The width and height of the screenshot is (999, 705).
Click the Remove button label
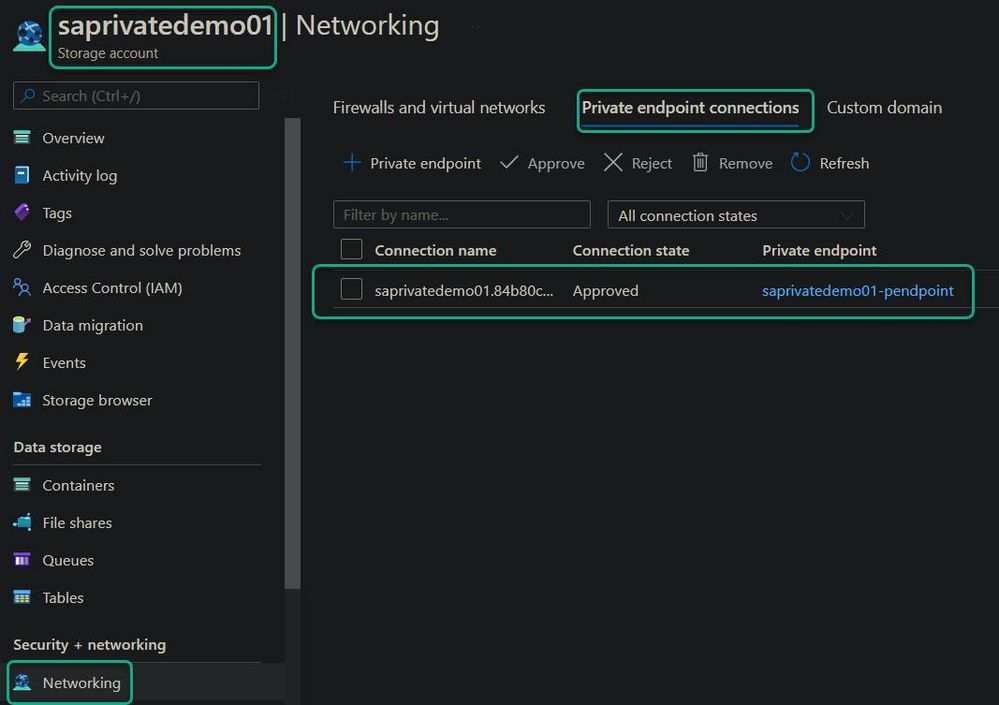coord(745,163)
